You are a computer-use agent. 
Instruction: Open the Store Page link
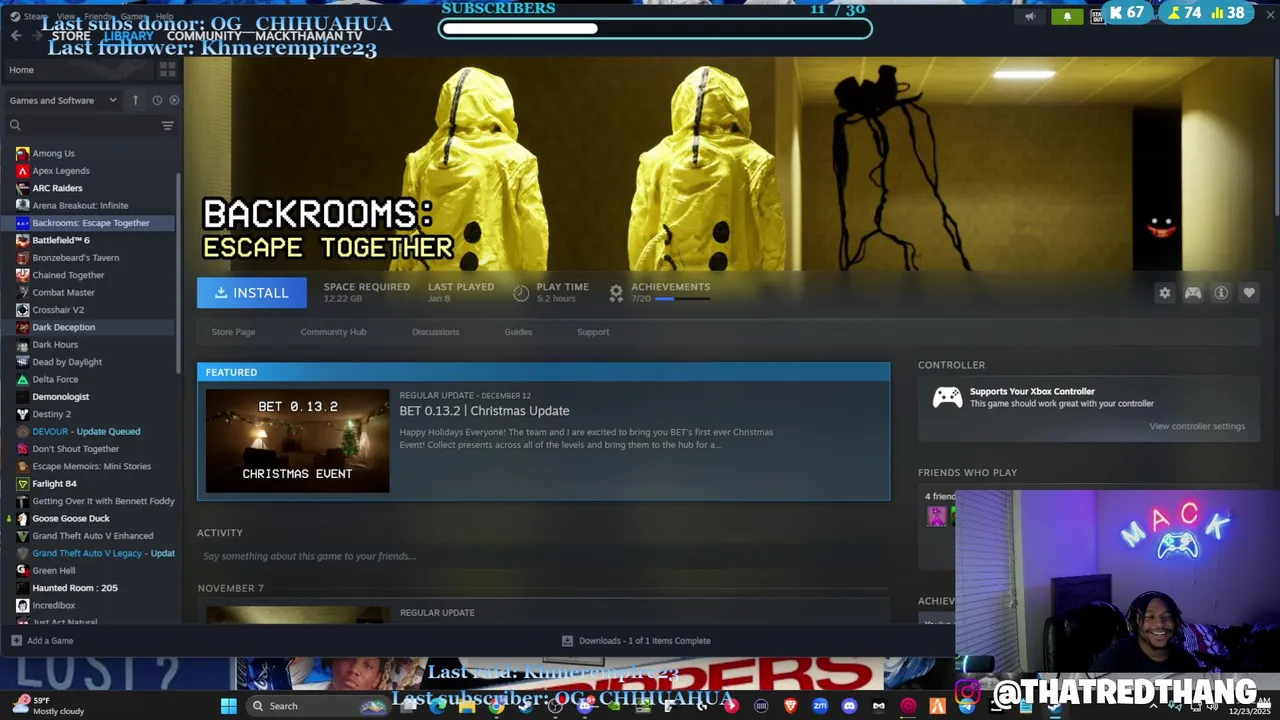pyautogui.click(x=233, y=332)
